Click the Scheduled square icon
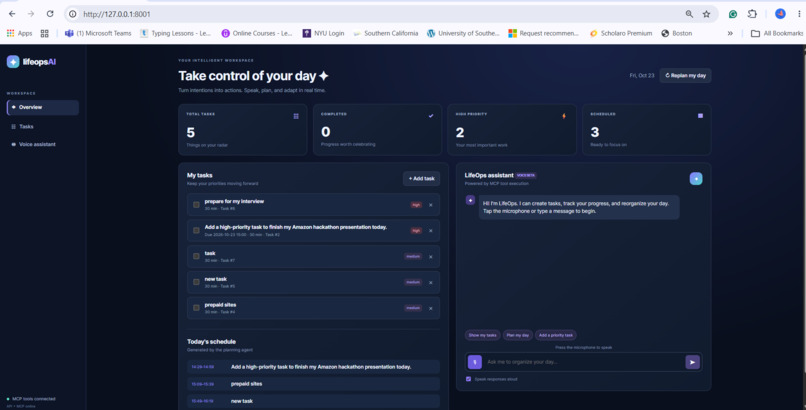The image size is (806, 410). [x=700, y=116]
